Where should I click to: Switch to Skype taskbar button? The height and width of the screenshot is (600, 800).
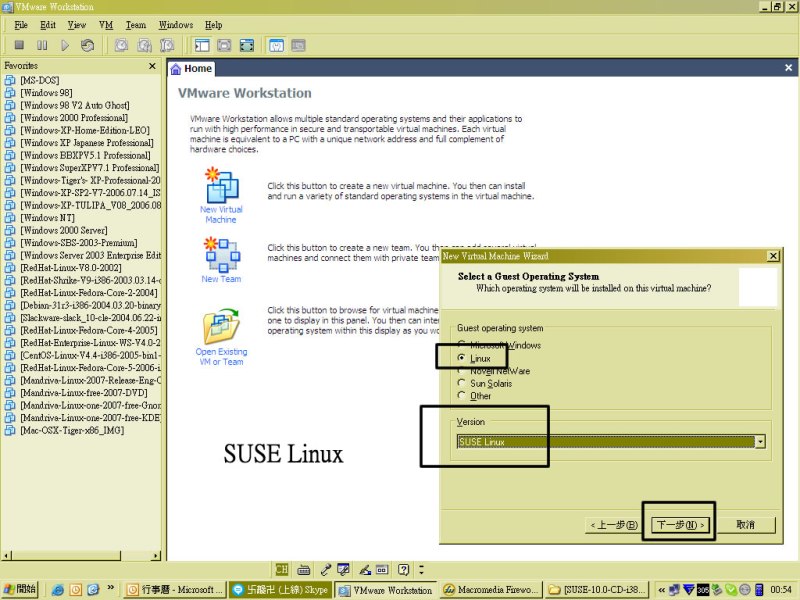coord(280,590)
